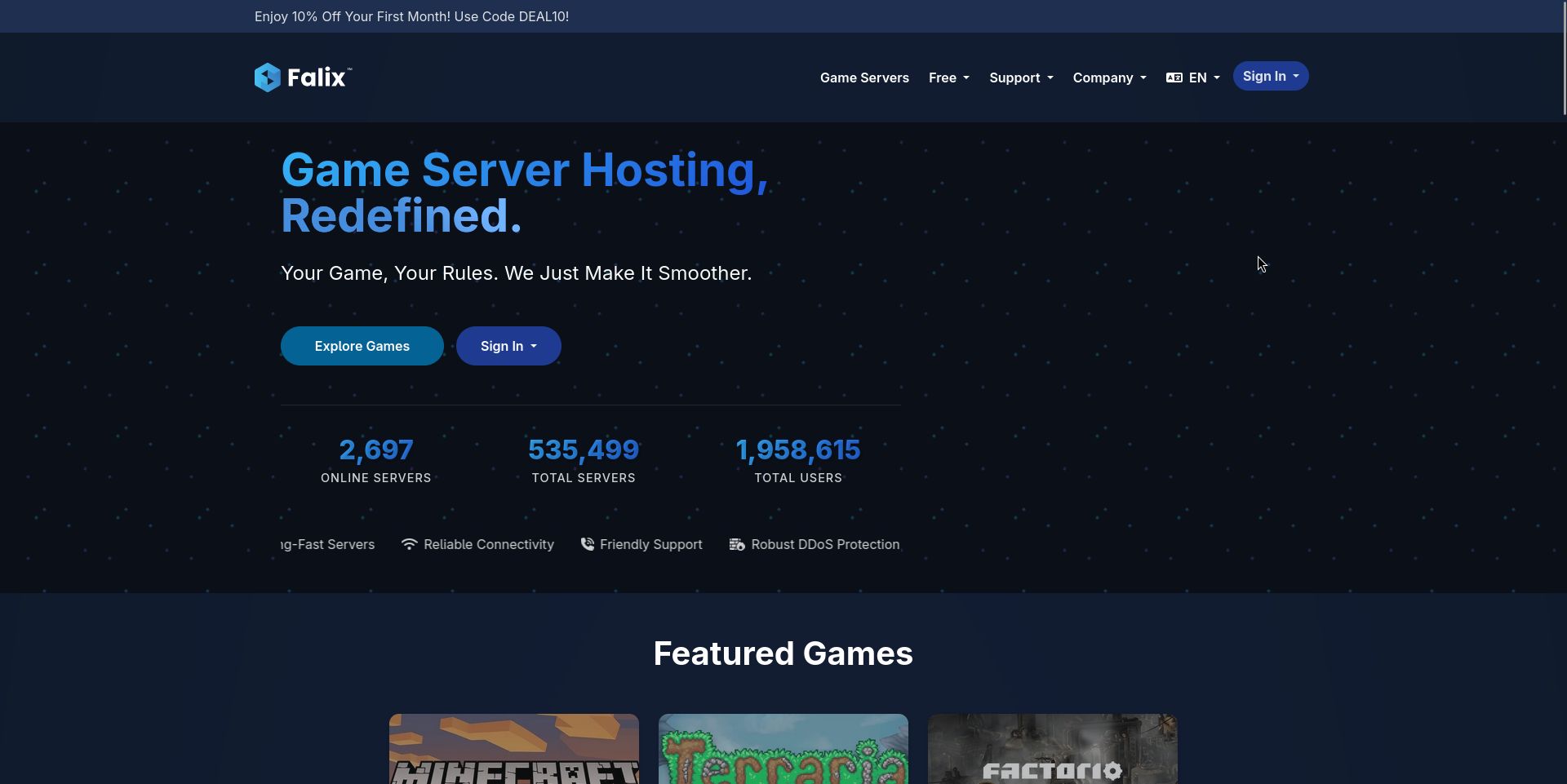The width and height of the screenshot is (1567, 784).
Task: Click the Factorio featured game thumbnail
Action: (1052, 748)
